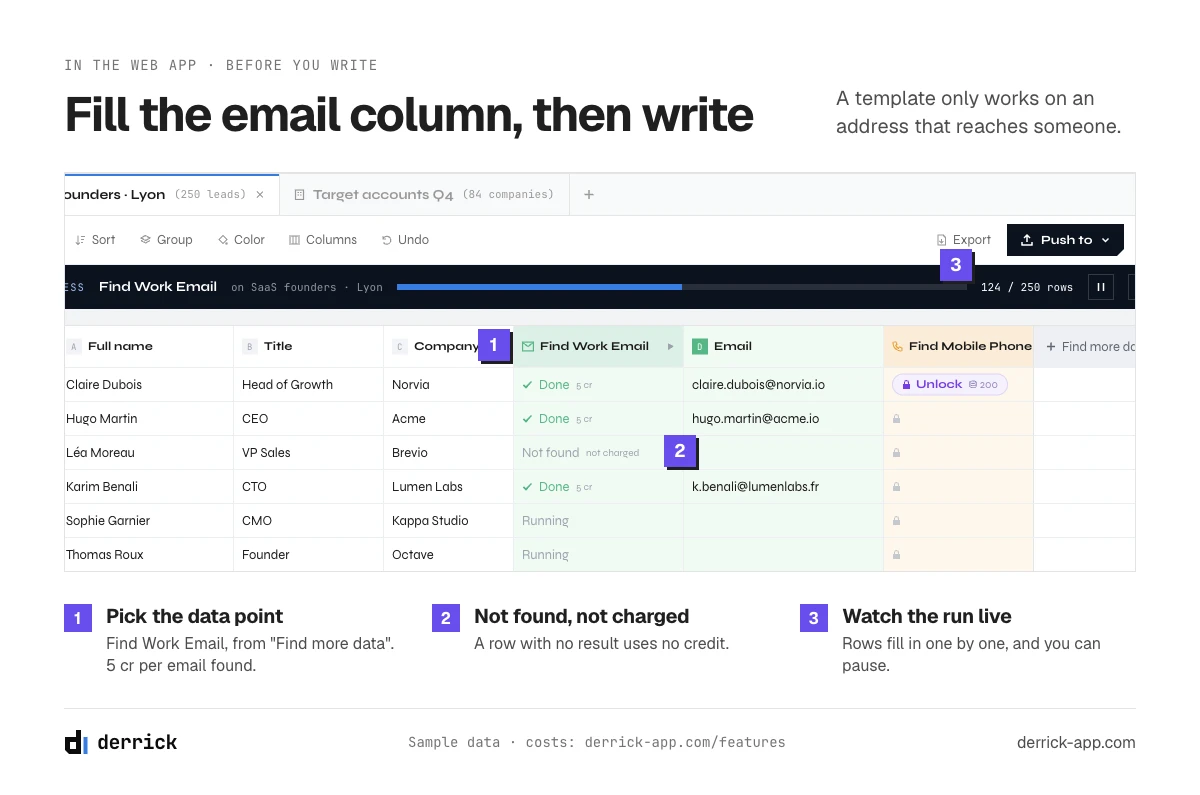The image size is (1200, 795).
Task: Select the Company column header
Action: pos(448,347)
